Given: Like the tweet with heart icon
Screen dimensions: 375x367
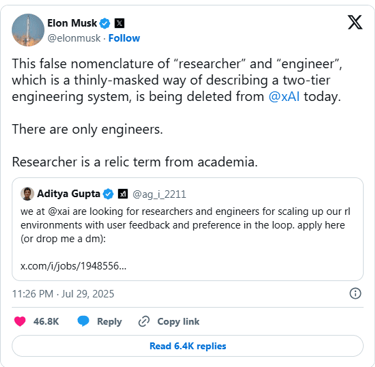Looking at the screenshot, I should pos(20,321).
